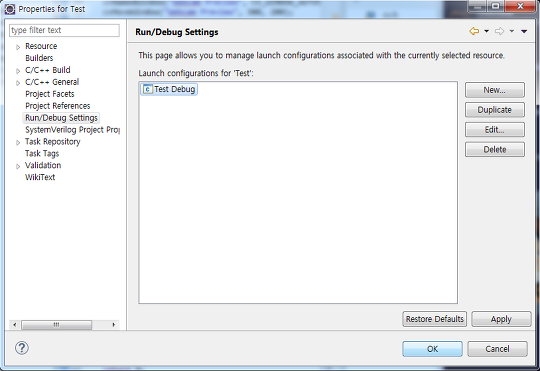Expand the C/C++ General node
This screenshot has width=540, height=371.
coord(18,83)
